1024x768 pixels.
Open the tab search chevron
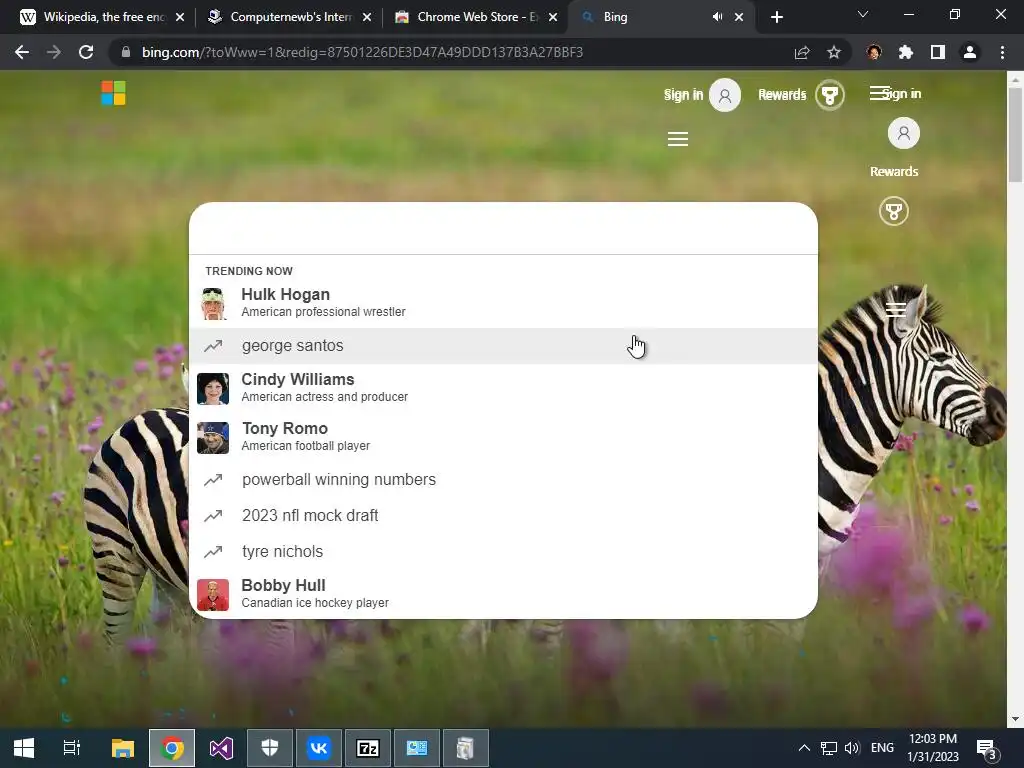pyautogui.click(x=863, y=14)
